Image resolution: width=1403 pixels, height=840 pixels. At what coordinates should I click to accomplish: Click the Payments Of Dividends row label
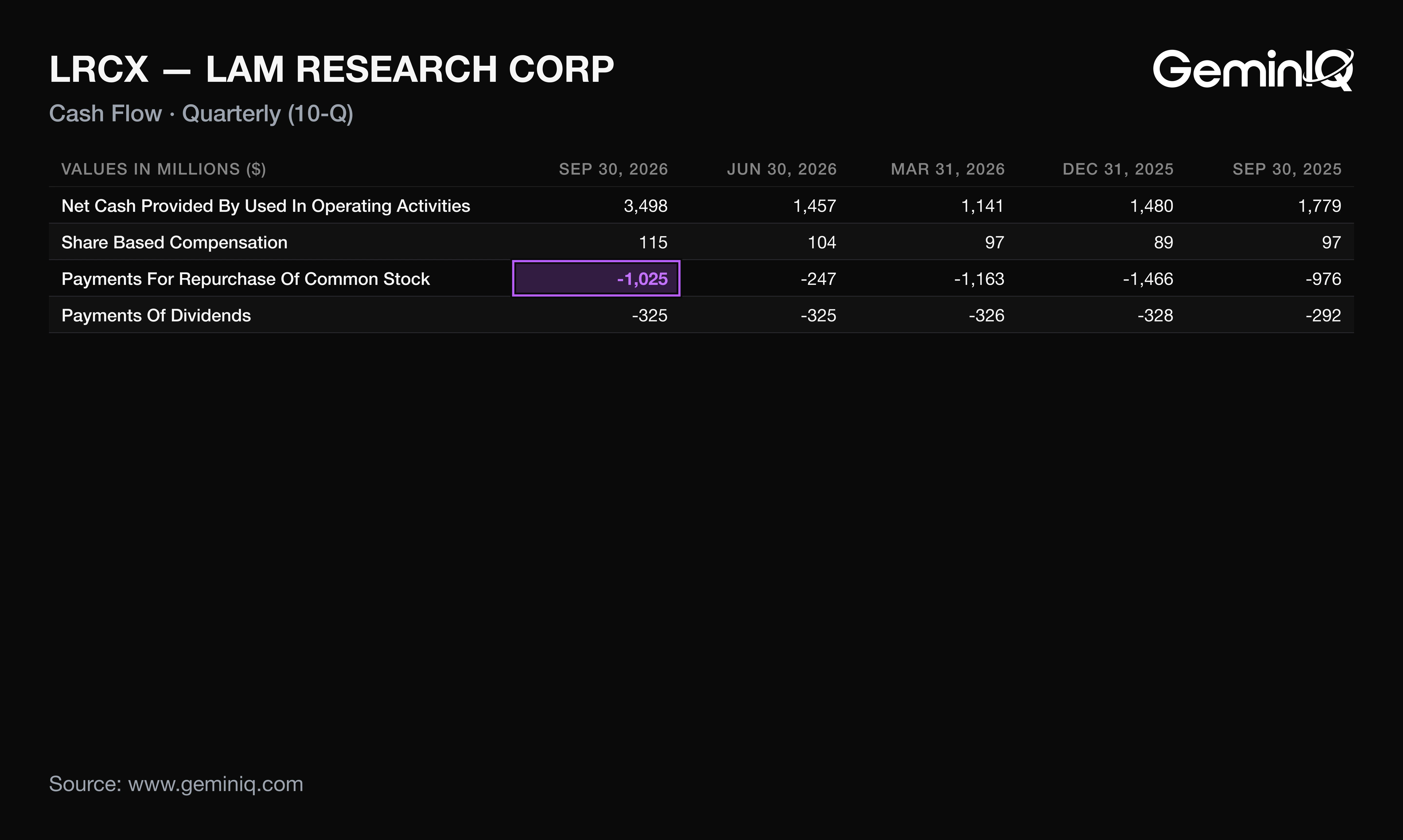click(x=156, y=315)
